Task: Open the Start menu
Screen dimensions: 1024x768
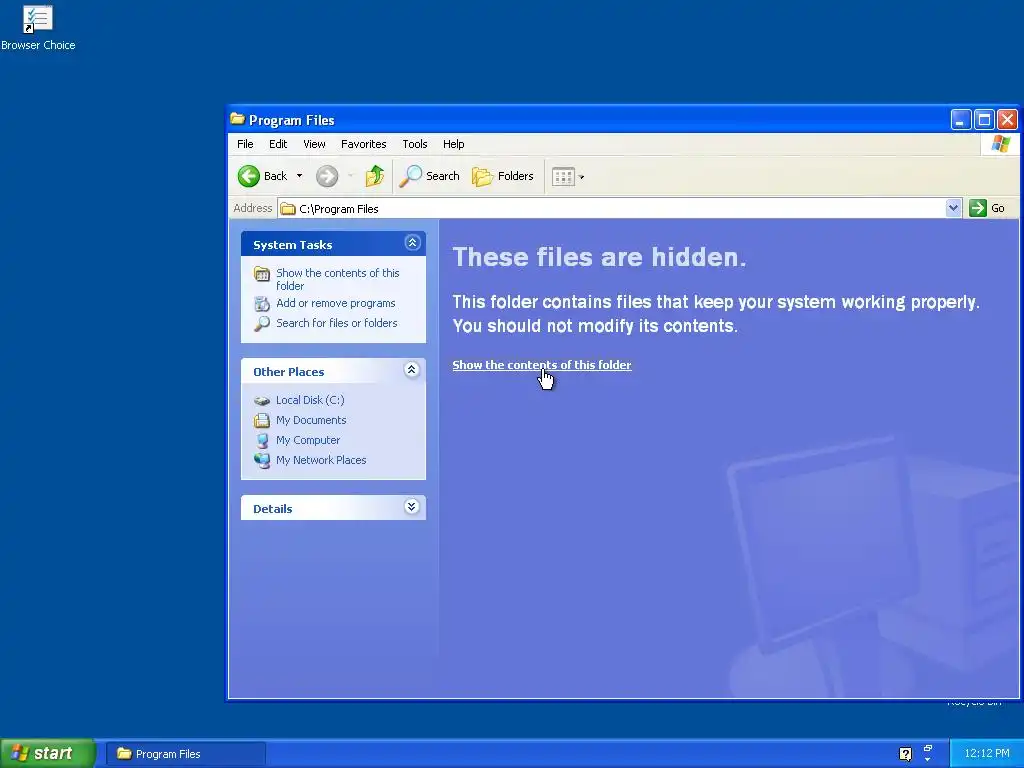Action: click(x=48, y=754)
